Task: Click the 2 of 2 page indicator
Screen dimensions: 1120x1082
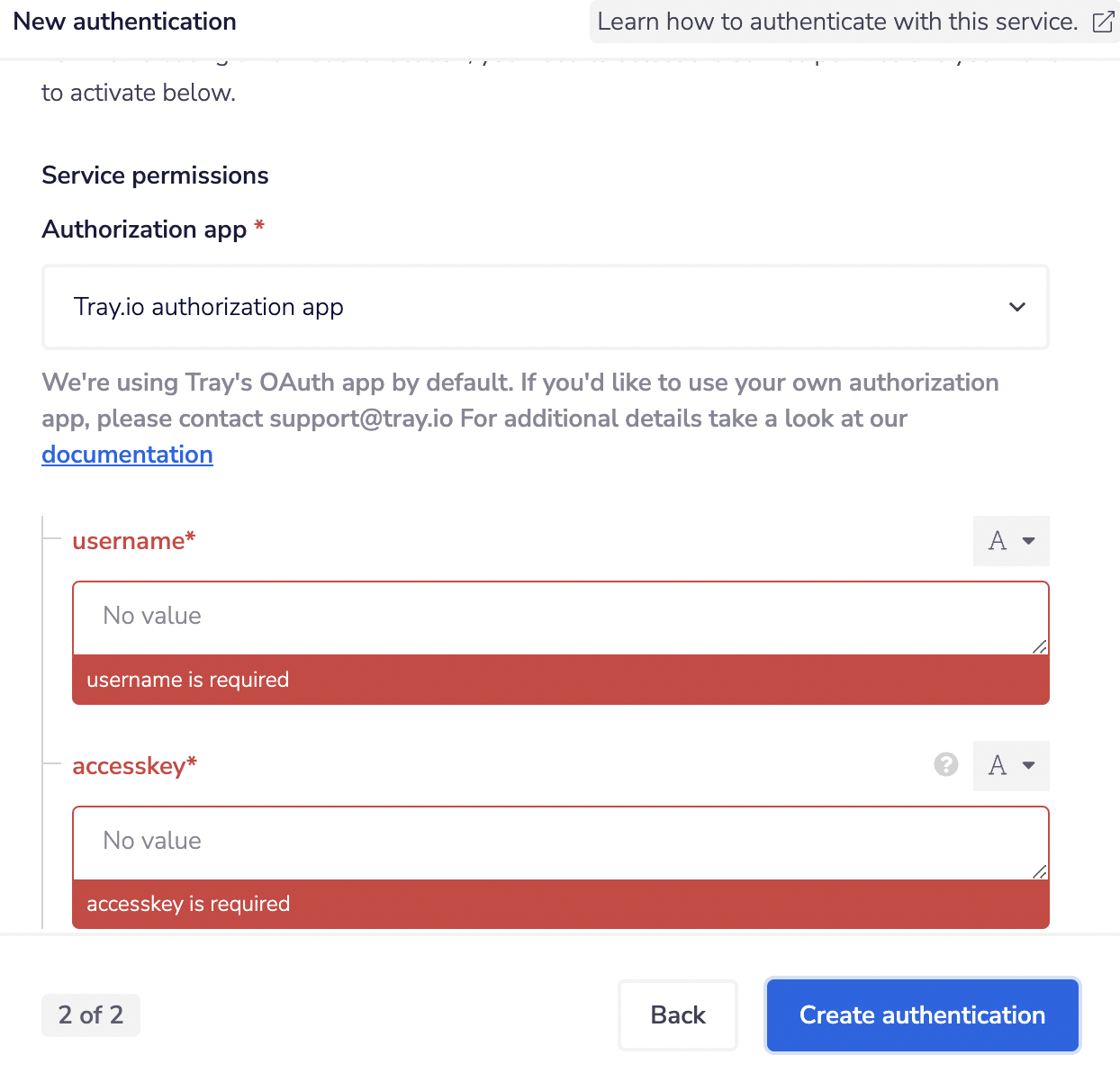Action: click(x=90, y=1014)
